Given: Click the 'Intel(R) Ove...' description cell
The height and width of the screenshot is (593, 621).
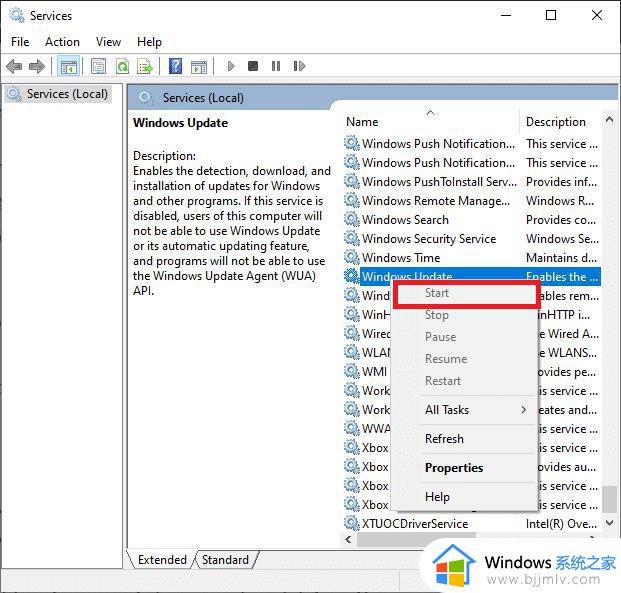Looking at the screenshot, I should (x=561, y=523).
